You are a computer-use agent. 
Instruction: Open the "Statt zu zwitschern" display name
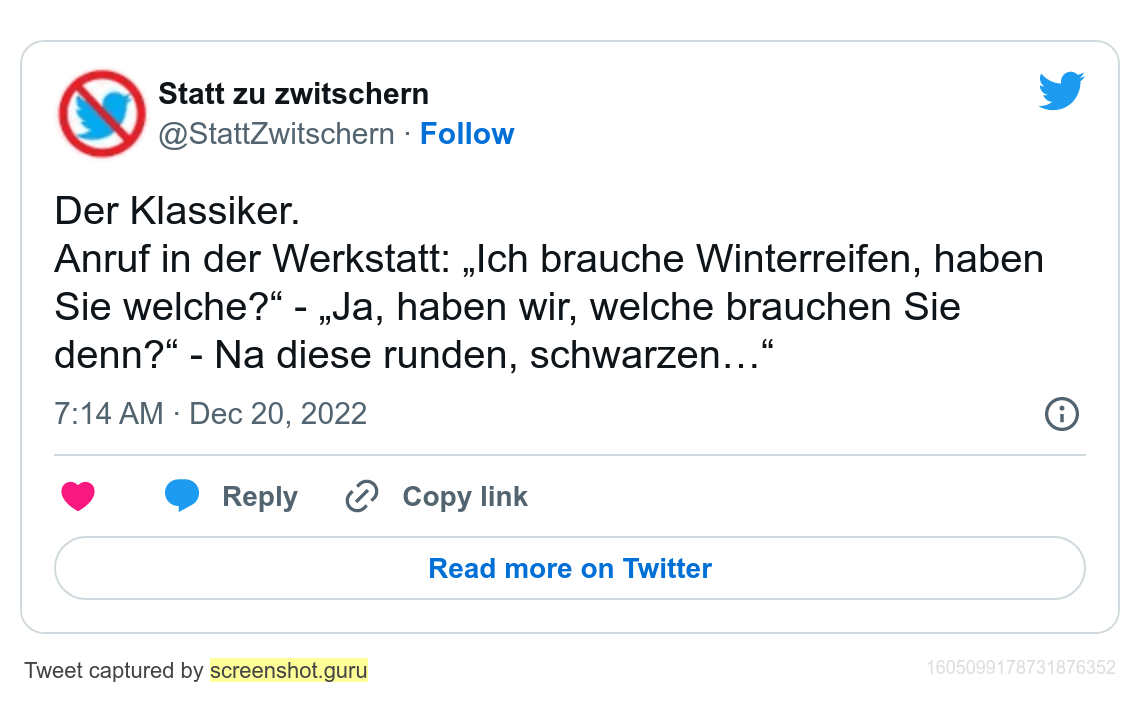pyautogui.click(x=293, y=94)
